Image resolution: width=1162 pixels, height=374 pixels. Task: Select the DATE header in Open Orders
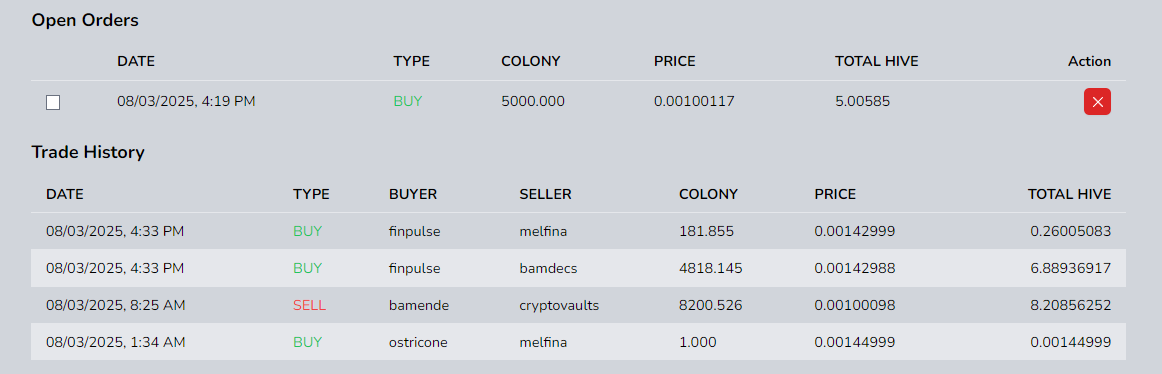pyautogui.click(x=136, y=61)
